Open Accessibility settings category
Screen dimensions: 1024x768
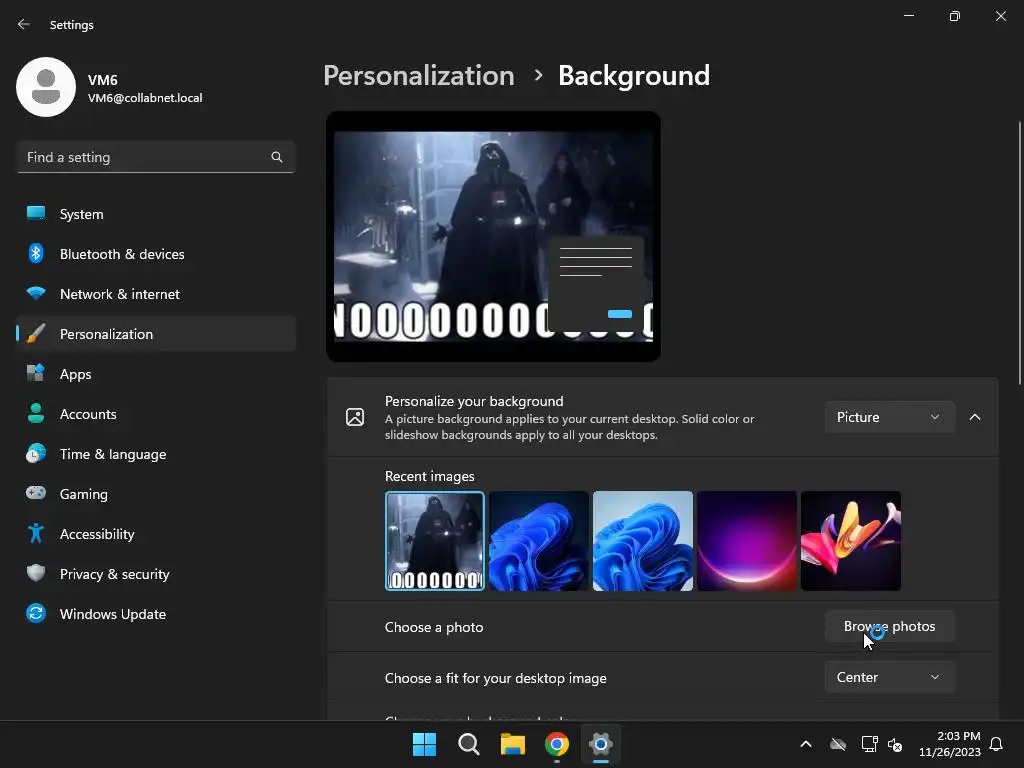(x=156, y=534)
